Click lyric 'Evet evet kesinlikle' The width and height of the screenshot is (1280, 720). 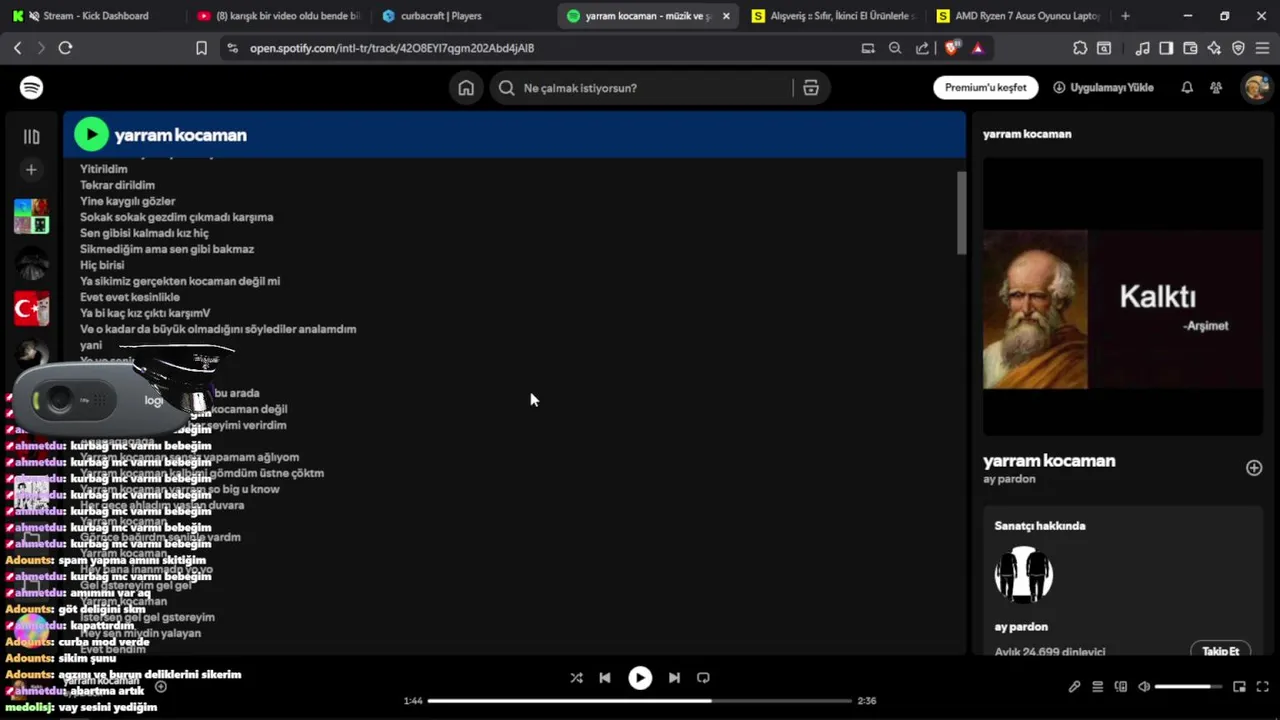pos(130,297)
